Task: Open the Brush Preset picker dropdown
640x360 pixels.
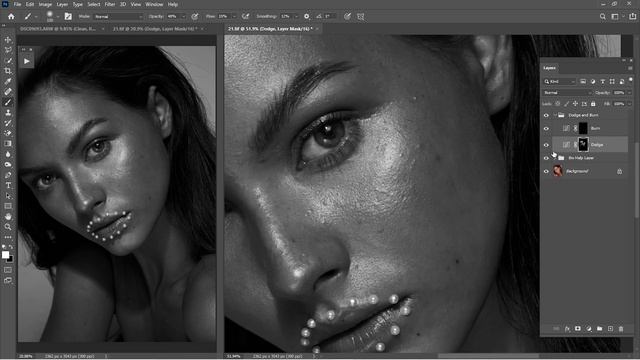Action: click(x=58, y=16)
